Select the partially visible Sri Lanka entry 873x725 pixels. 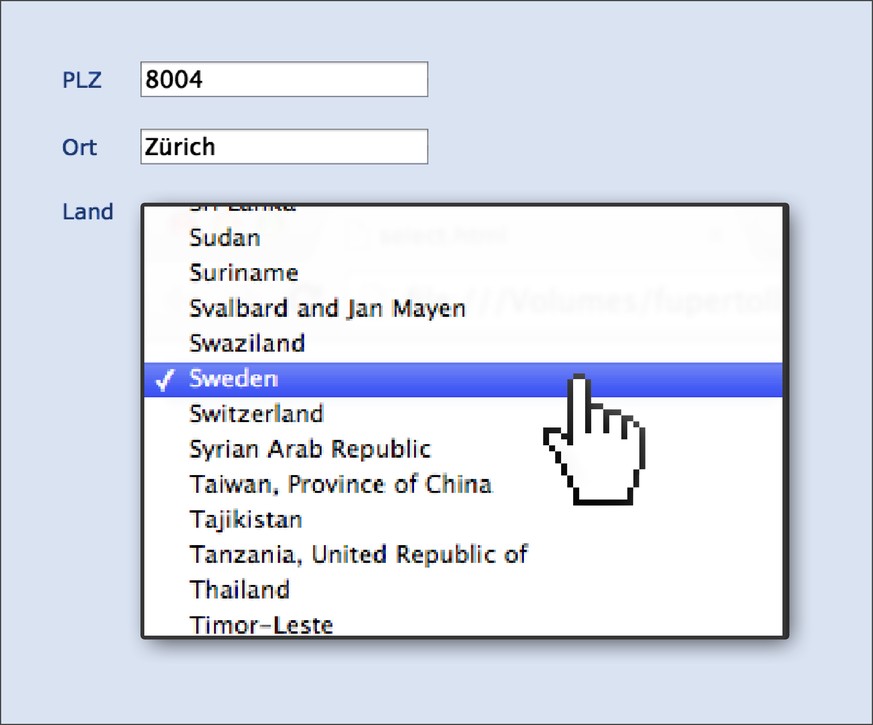point(463,210)
